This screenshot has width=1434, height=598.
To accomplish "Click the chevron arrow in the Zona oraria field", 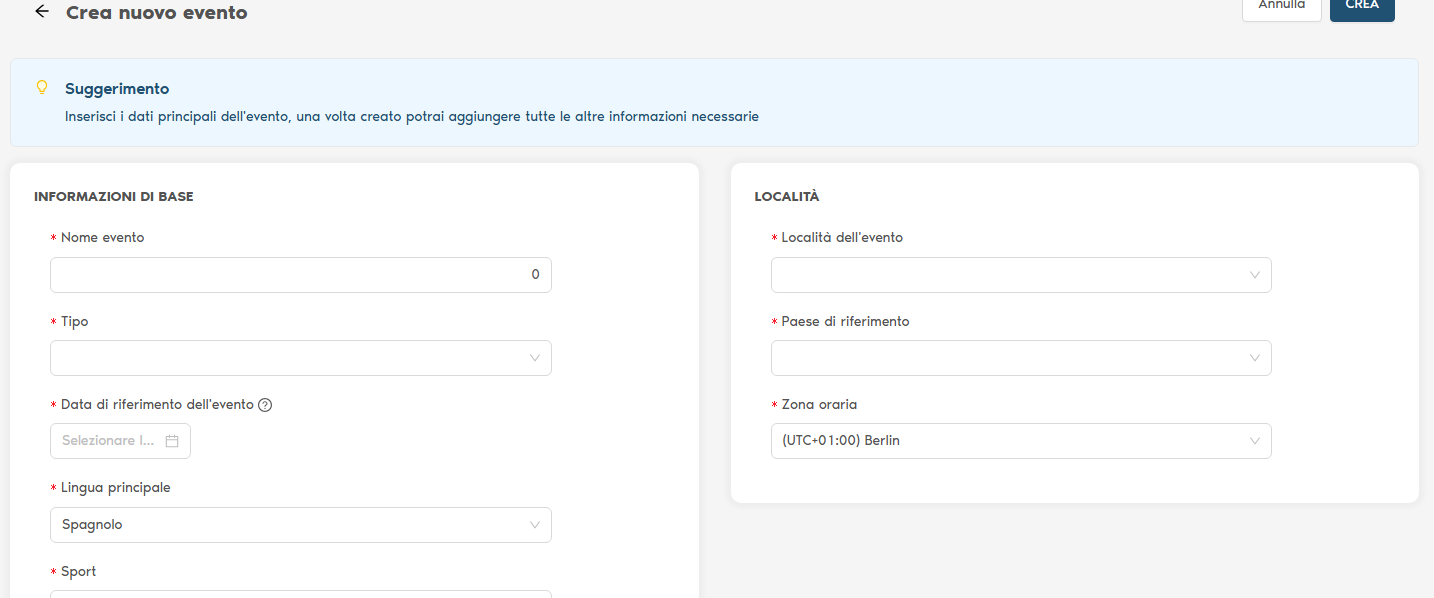I will point(1255,441).
